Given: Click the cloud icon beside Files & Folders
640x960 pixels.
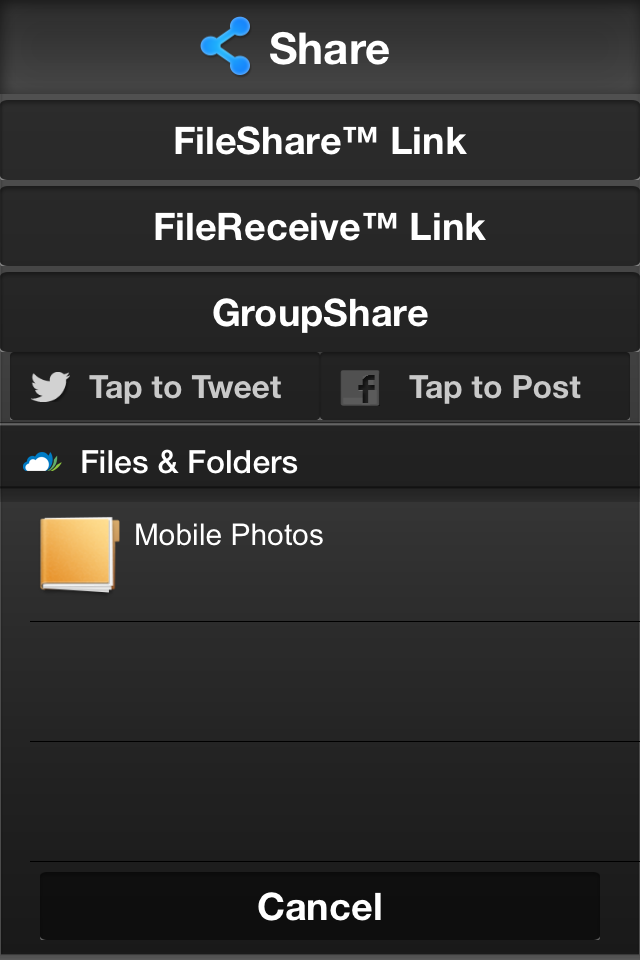Looking at the screenshot, I should click(x=42, y=462).
